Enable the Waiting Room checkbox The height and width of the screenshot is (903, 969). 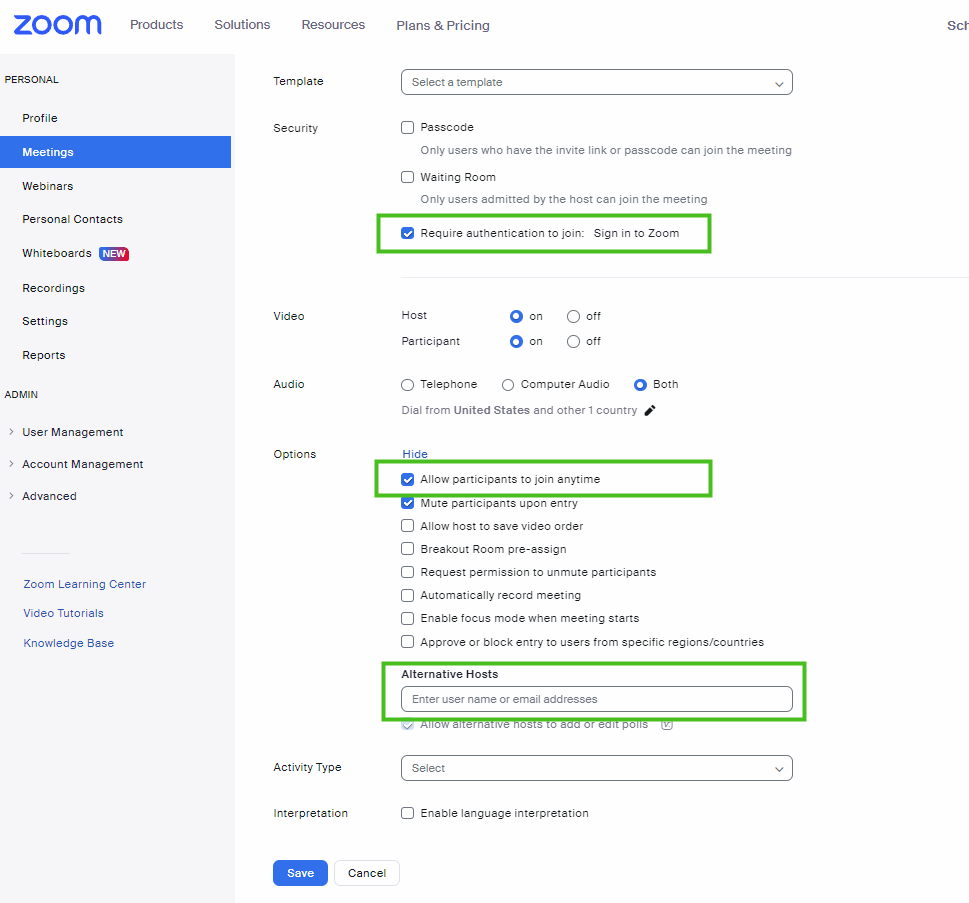407,177
